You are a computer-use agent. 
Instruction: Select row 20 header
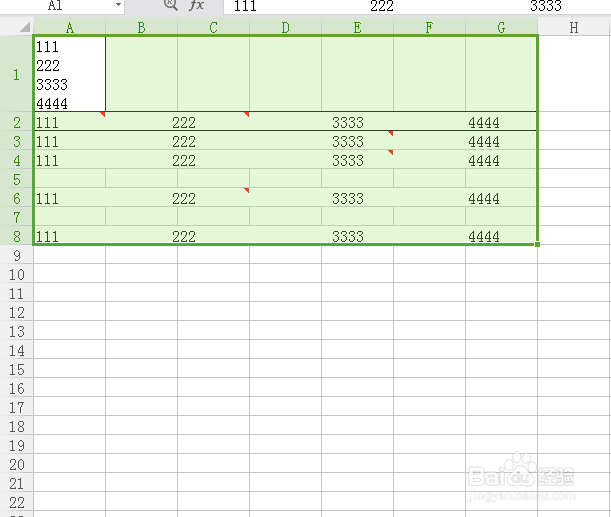click(x=16, y=464)
